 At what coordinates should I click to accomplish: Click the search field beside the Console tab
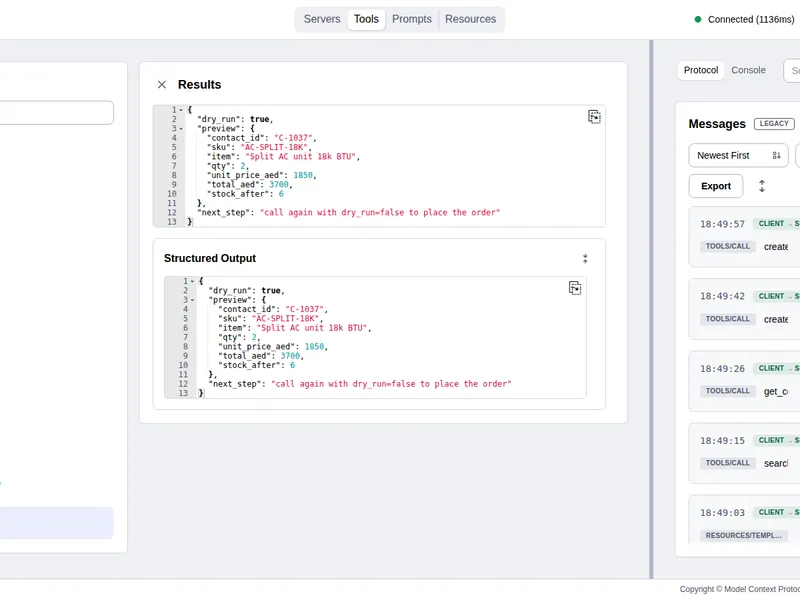click(792, 71)
